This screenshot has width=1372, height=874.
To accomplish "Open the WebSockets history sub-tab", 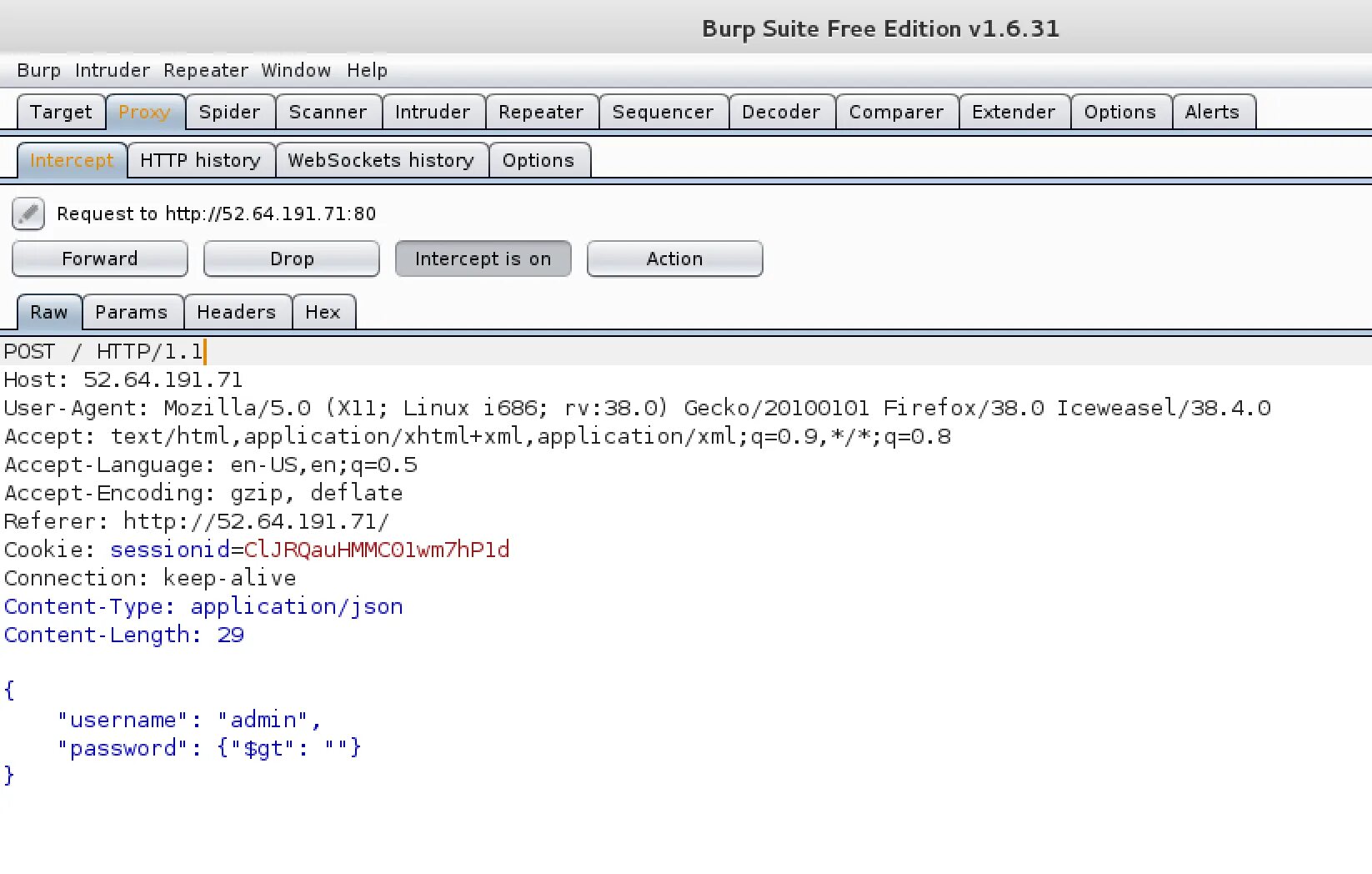I will 381,160.
